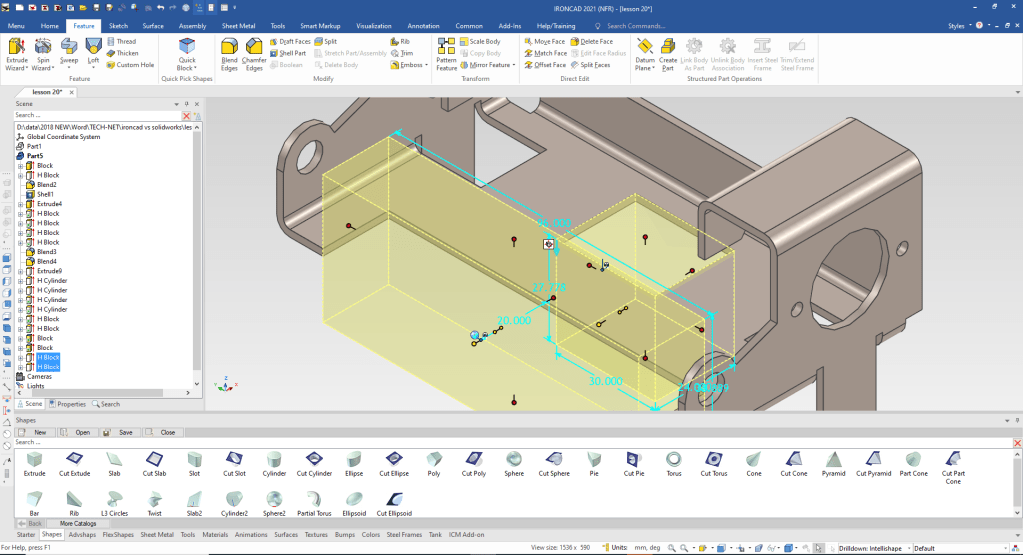Click the Chamfer Edges tool
Viewport: 1023px width, 555px height.
pyautogui.click(x=254, y=54)
